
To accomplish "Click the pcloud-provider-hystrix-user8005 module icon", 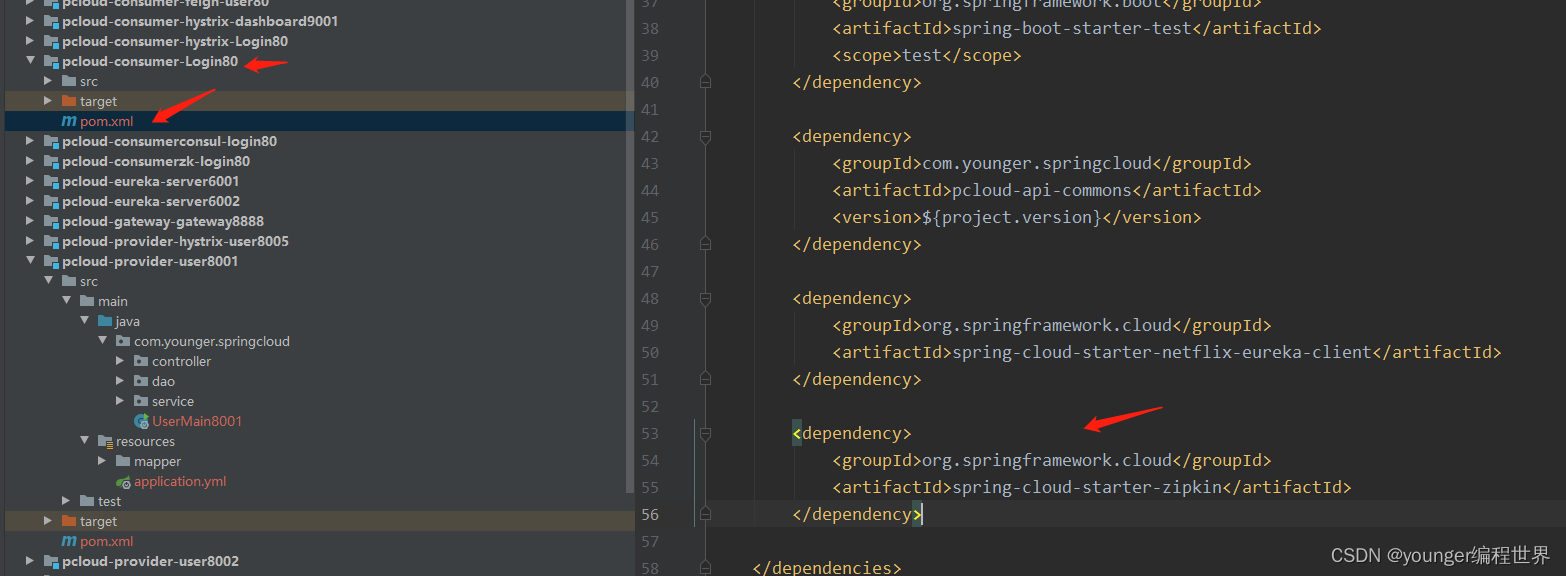I will pyautogui.click(x=51, y=241).
